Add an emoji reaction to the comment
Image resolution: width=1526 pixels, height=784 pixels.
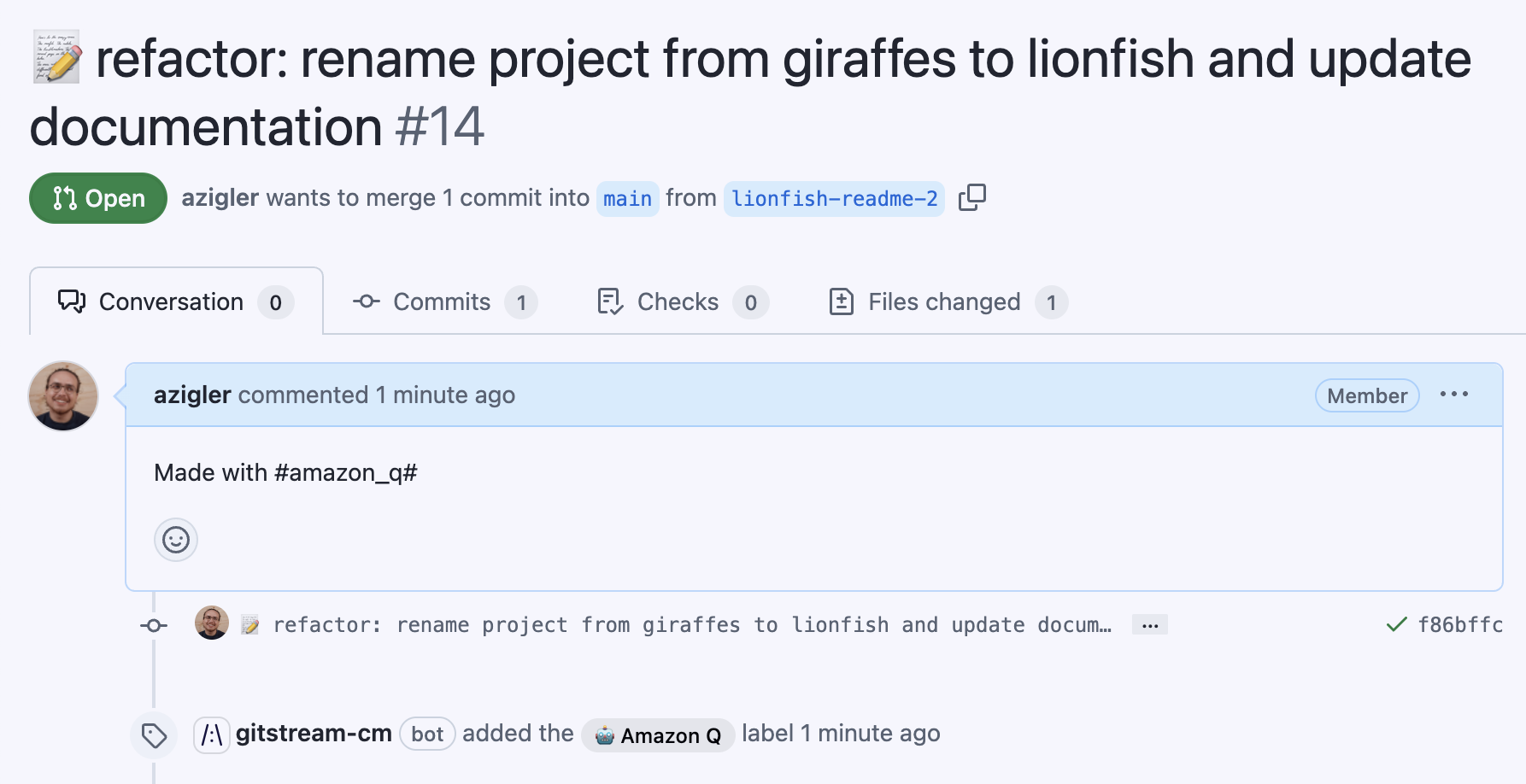(176, 540)
